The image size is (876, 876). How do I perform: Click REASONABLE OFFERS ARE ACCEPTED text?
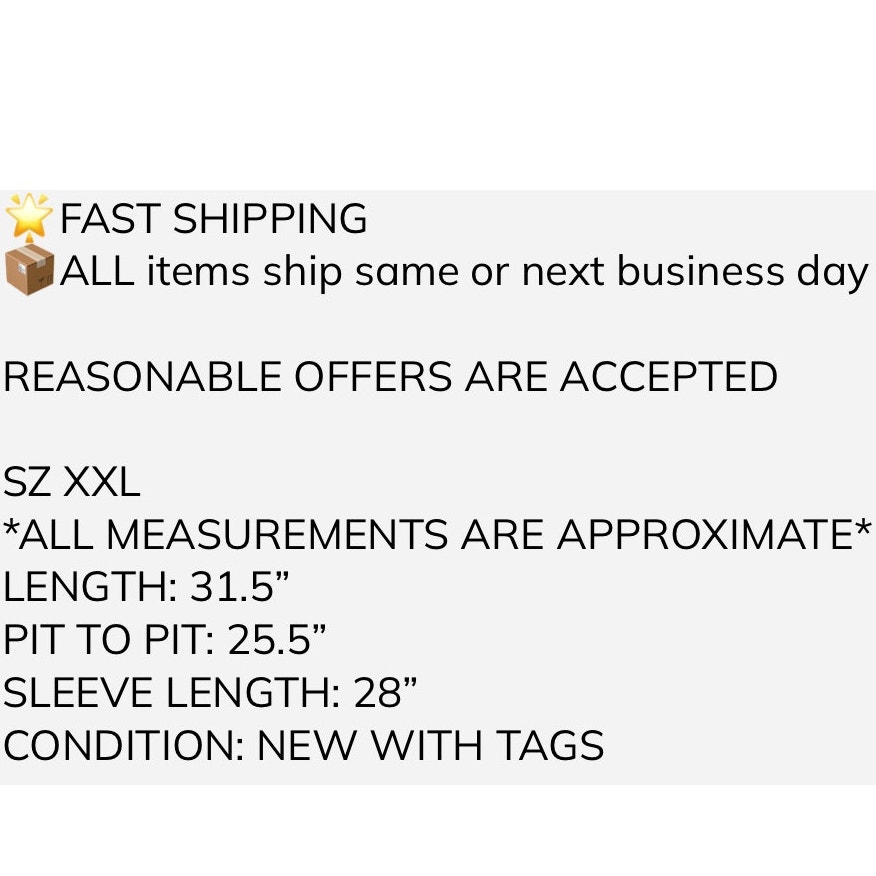tap(391, 376)
